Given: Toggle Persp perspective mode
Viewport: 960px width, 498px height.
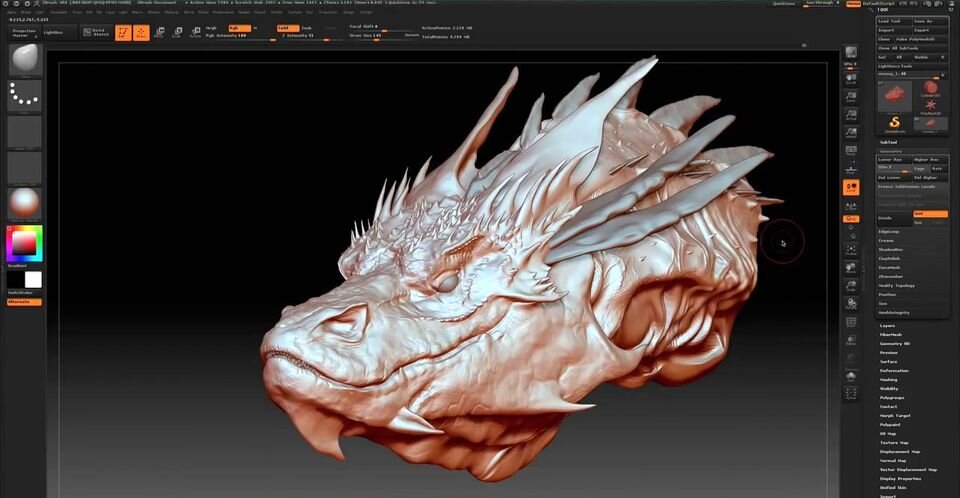Looking at the screenshot, I should (x=851, y=151).
